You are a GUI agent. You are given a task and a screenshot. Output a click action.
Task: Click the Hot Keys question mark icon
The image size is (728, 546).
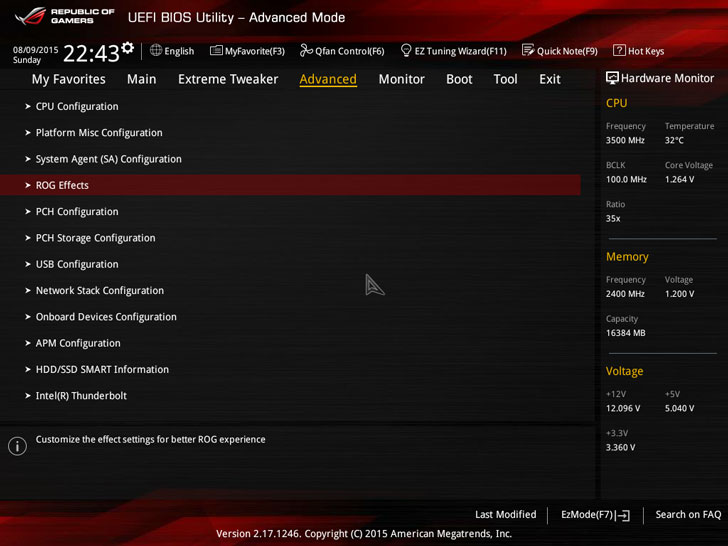click(619, 50)
